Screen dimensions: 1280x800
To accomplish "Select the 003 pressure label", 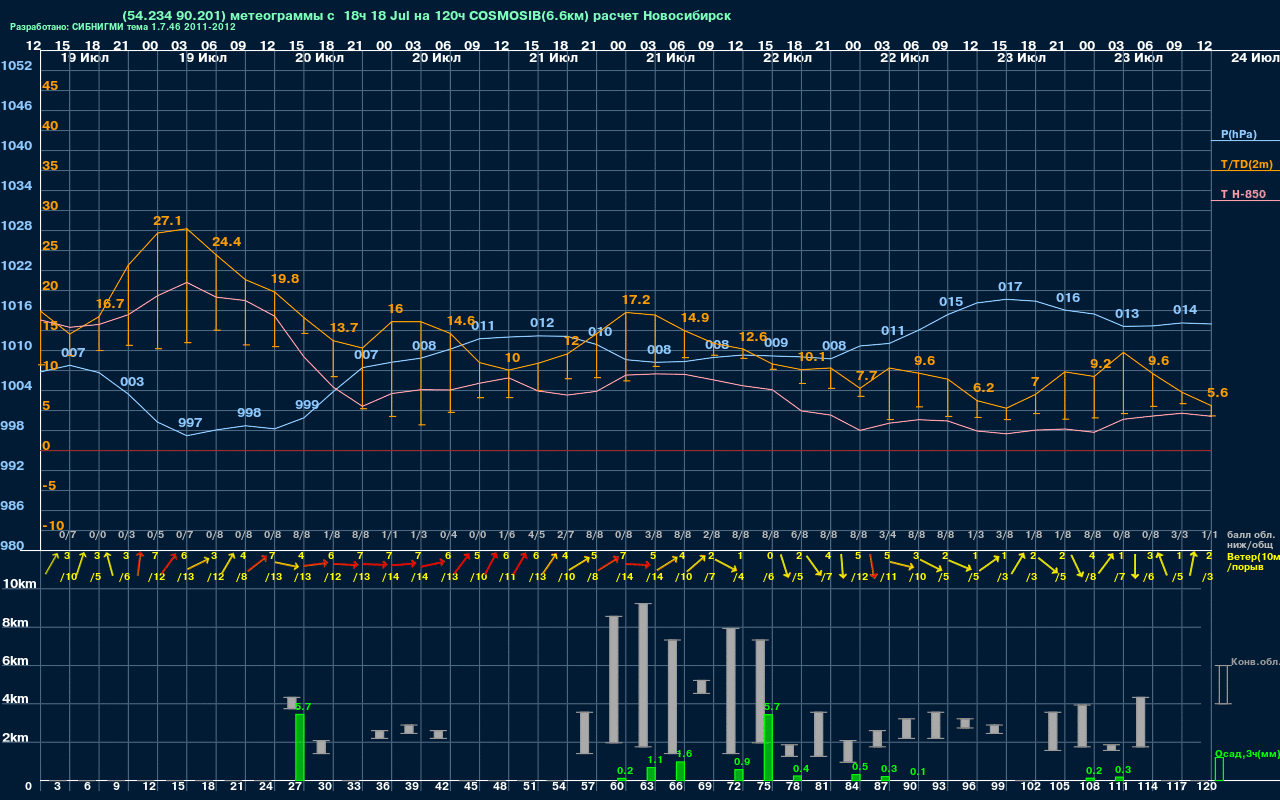I will pos(132,382).
